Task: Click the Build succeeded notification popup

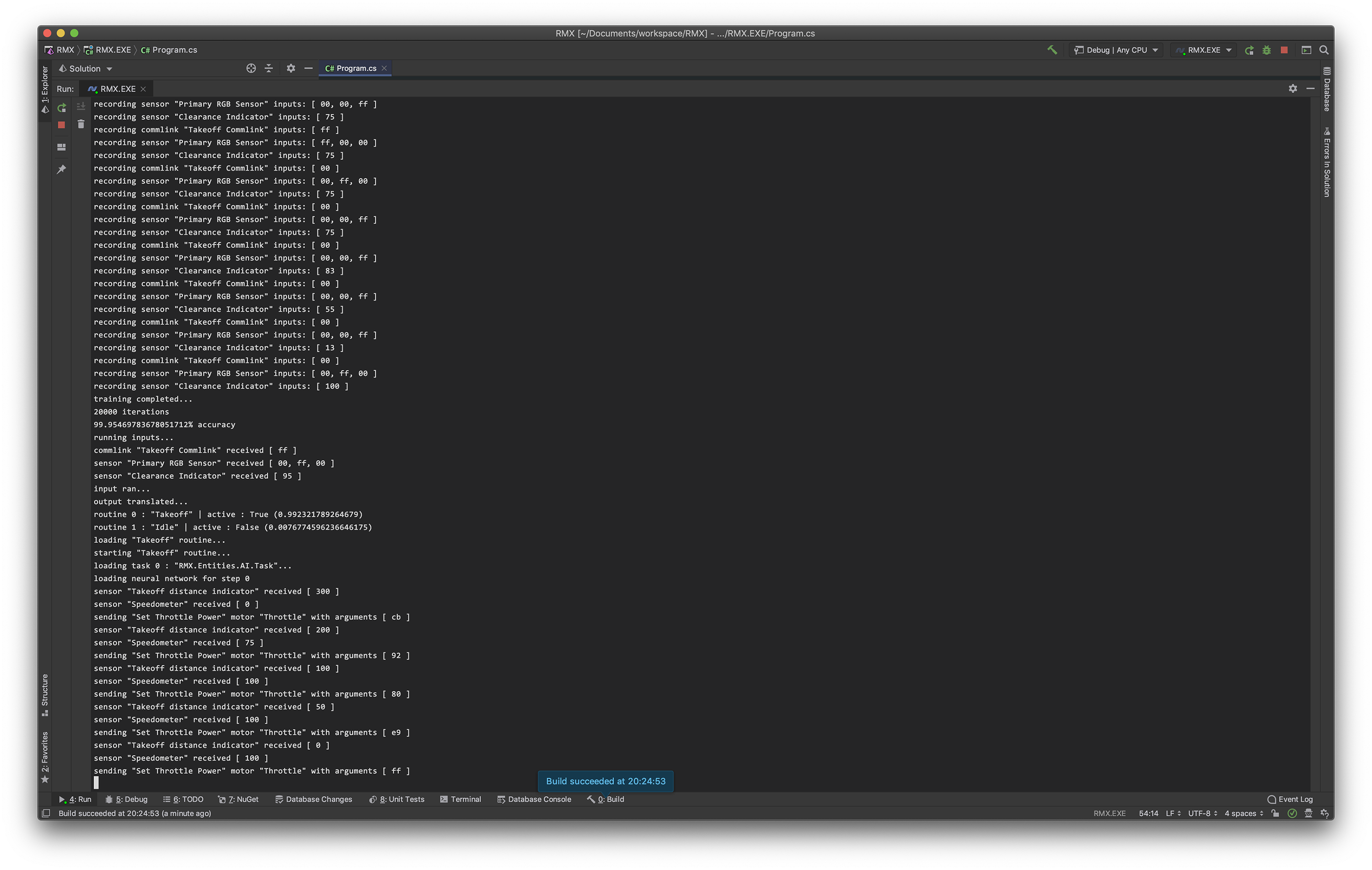Action: (x=605, y=782)
